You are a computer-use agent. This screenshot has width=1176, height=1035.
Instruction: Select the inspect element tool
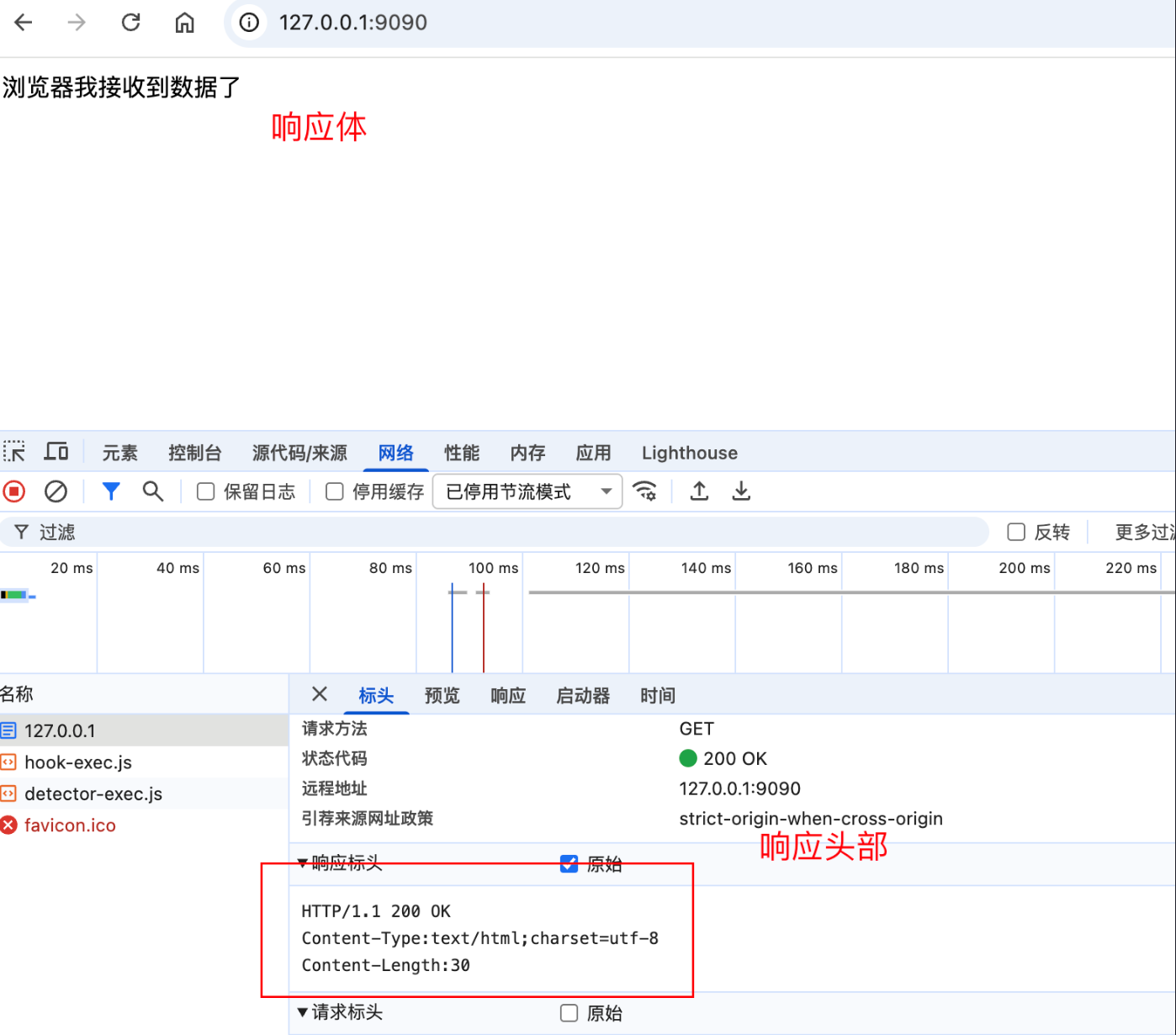[13, 452]
